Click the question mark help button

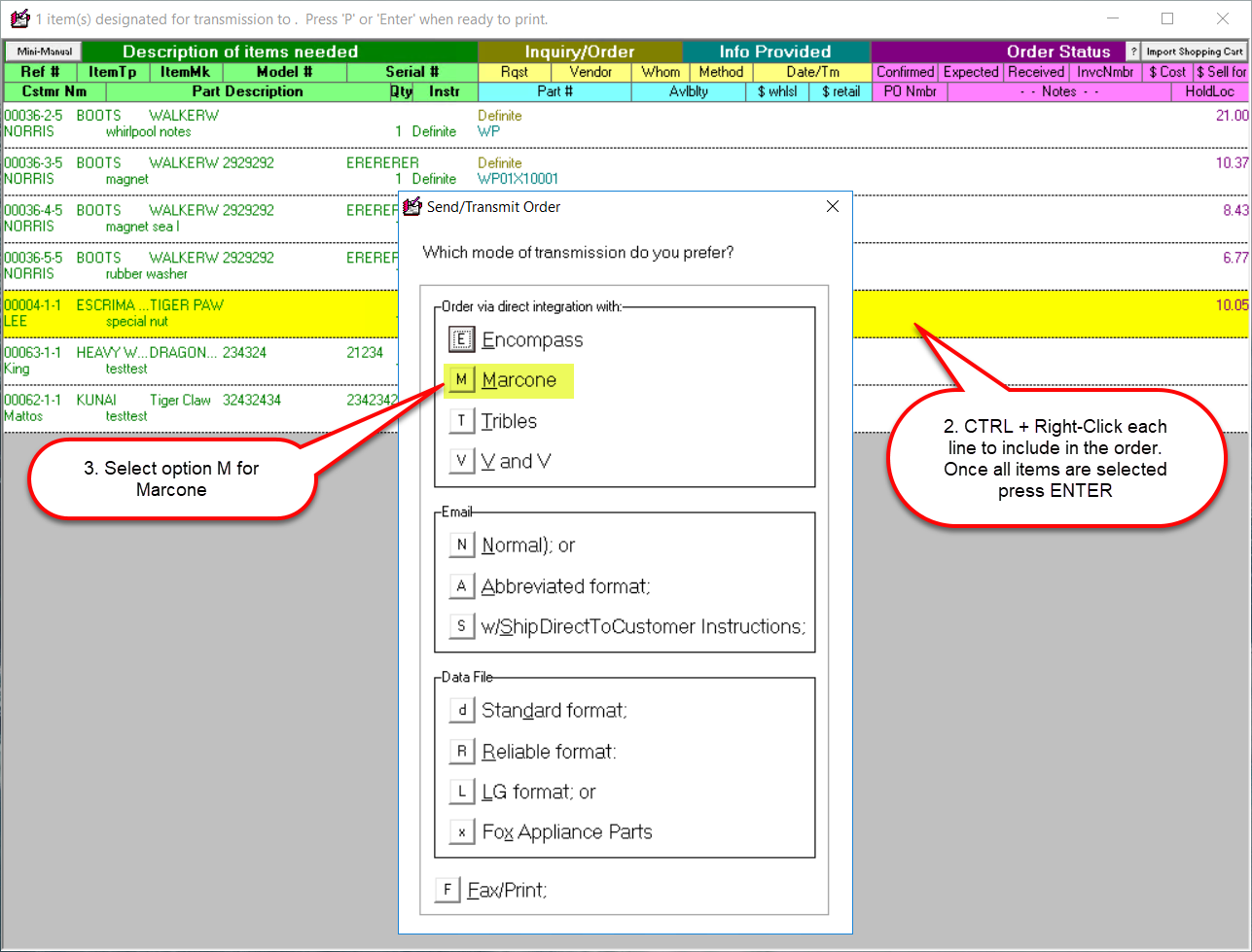(x=1133, y=52)
